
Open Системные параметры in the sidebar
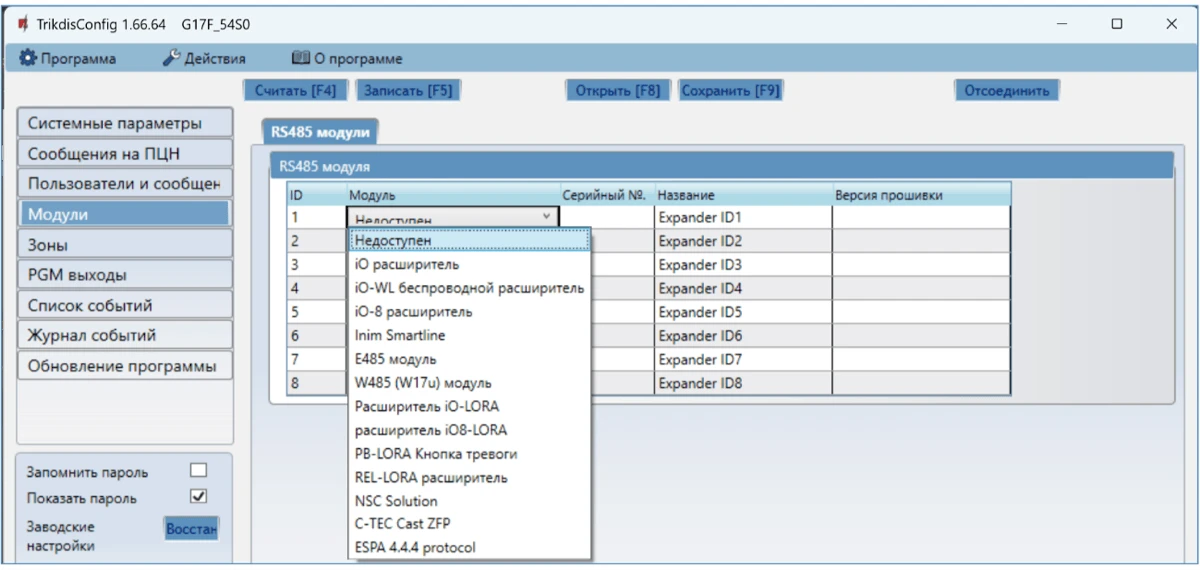(123, 124)
